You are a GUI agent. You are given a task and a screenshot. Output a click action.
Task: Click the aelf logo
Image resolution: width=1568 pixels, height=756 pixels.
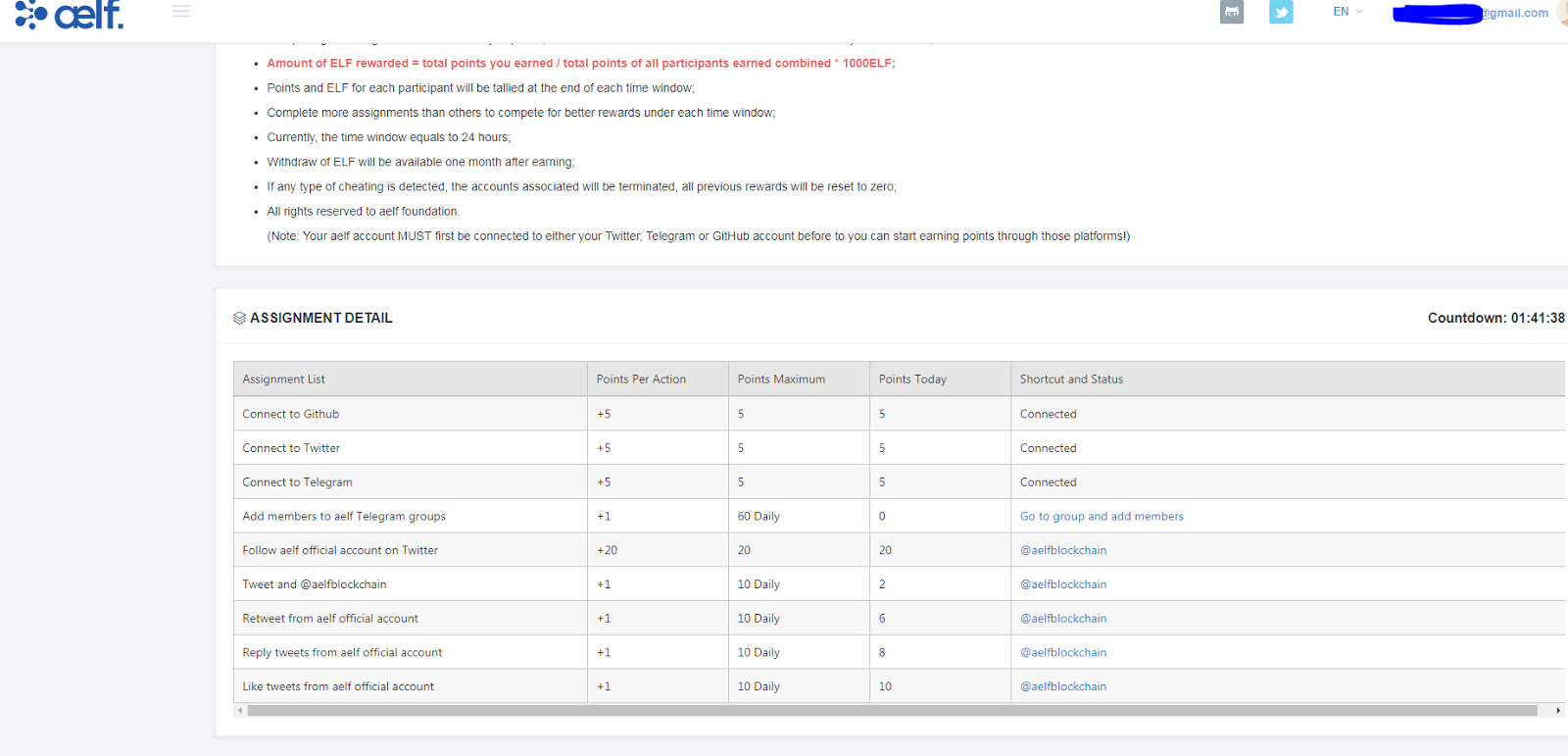[70, 14]
